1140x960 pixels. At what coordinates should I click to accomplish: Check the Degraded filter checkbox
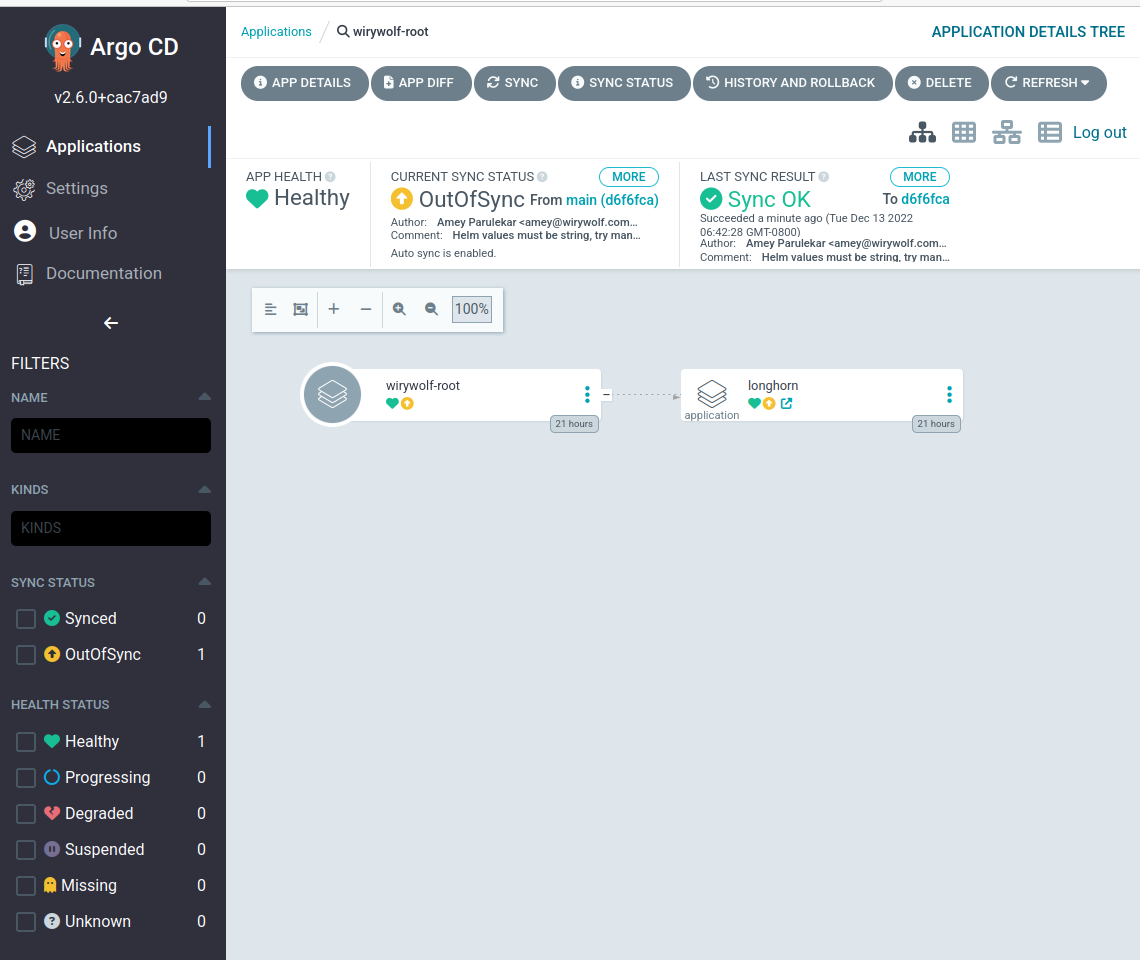(25, 813)
